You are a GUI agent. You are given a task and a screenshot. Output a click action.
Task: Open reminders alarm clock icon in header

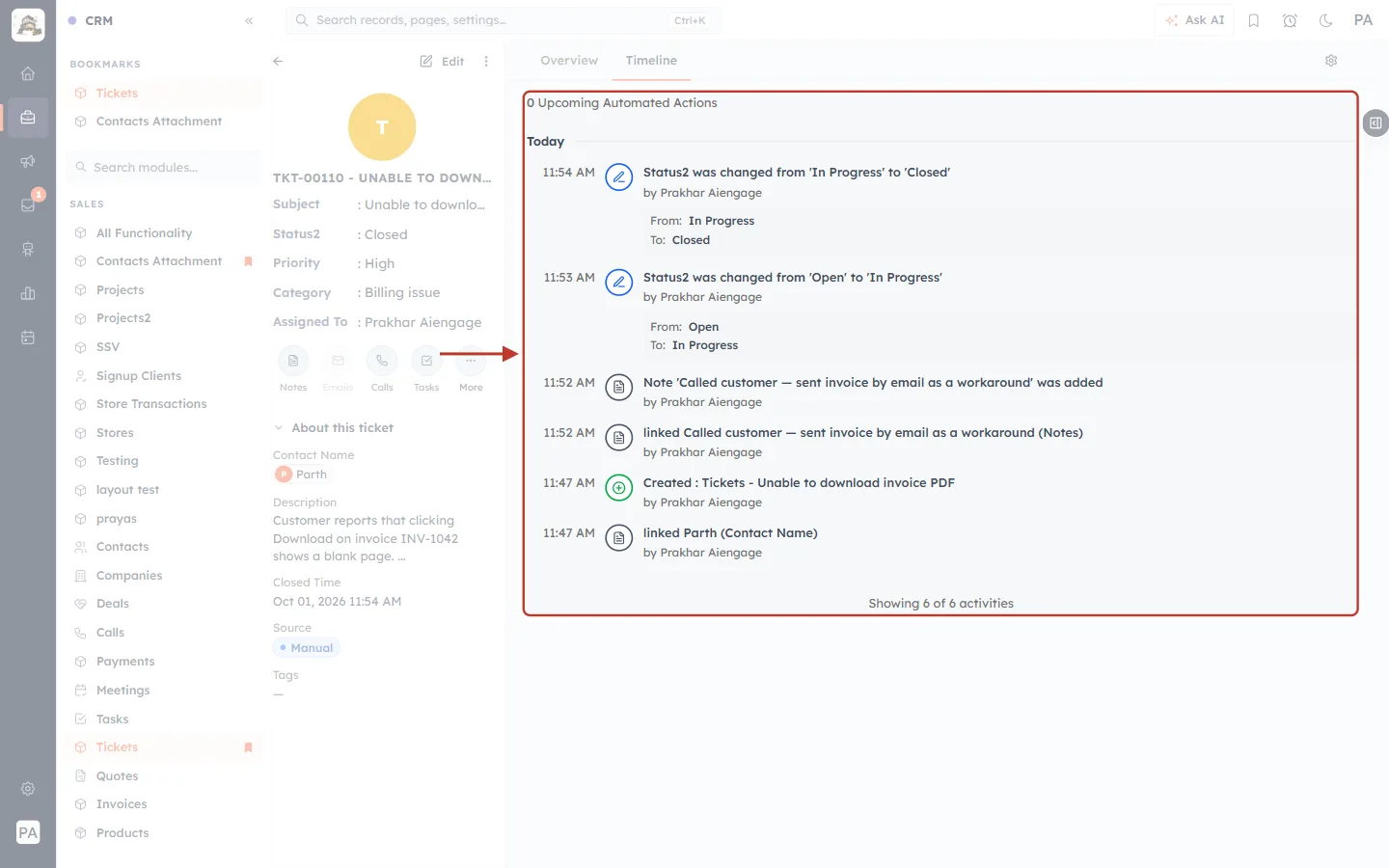(x=1290, y=20)
